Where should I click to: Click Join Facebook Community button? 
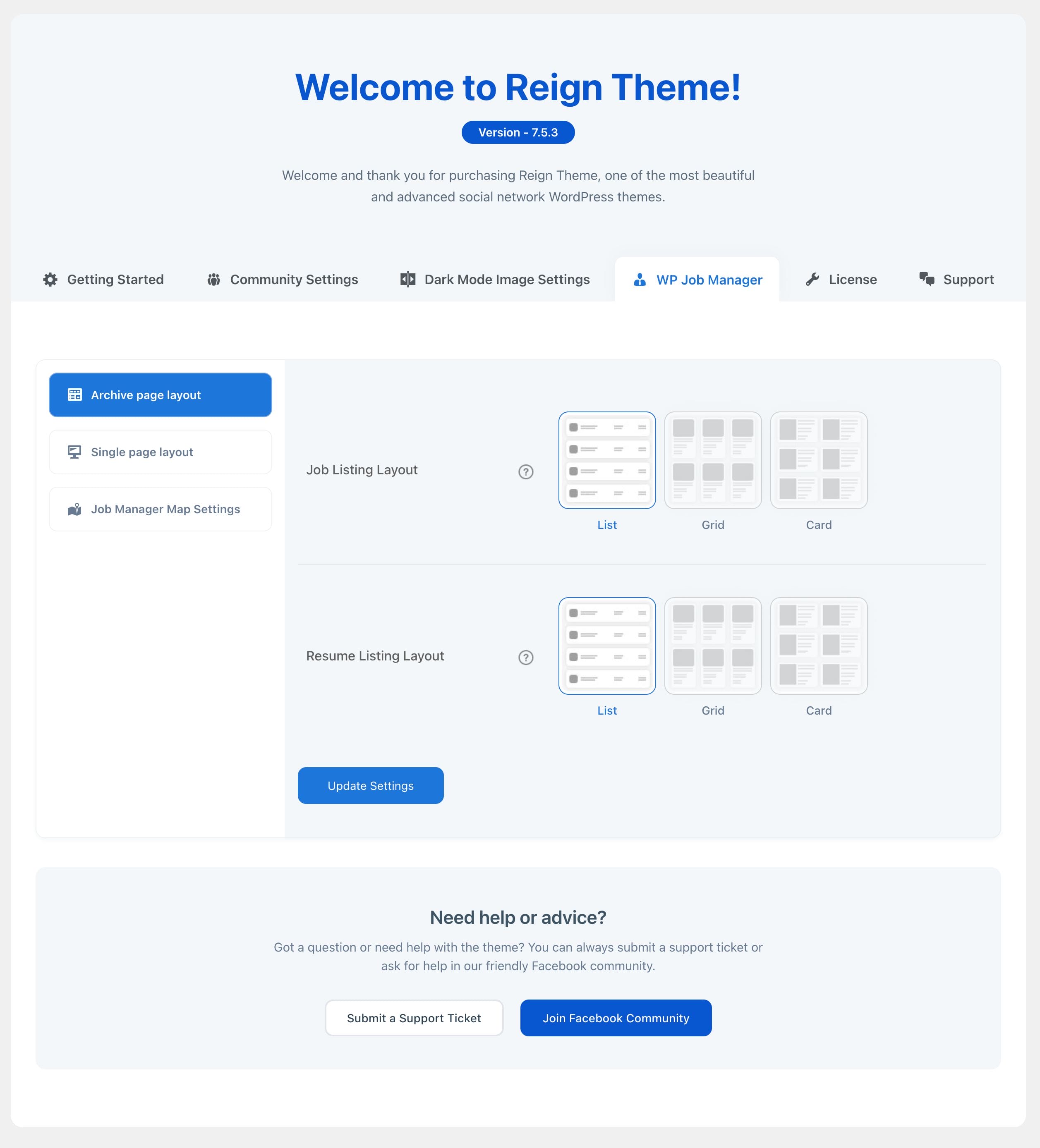(x=616, y=1018)
